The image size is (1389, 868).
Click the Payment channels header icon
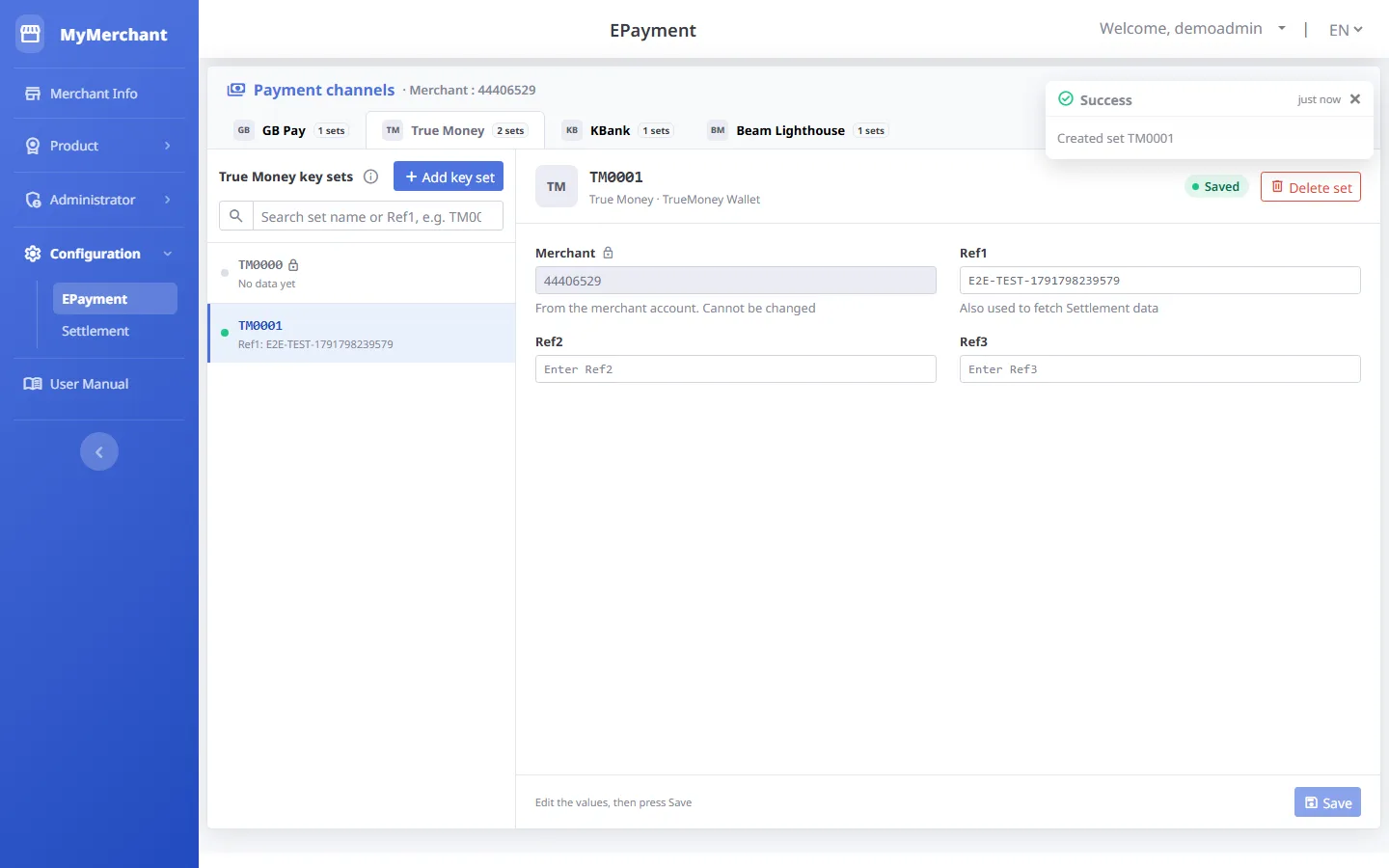click(236, 90)
